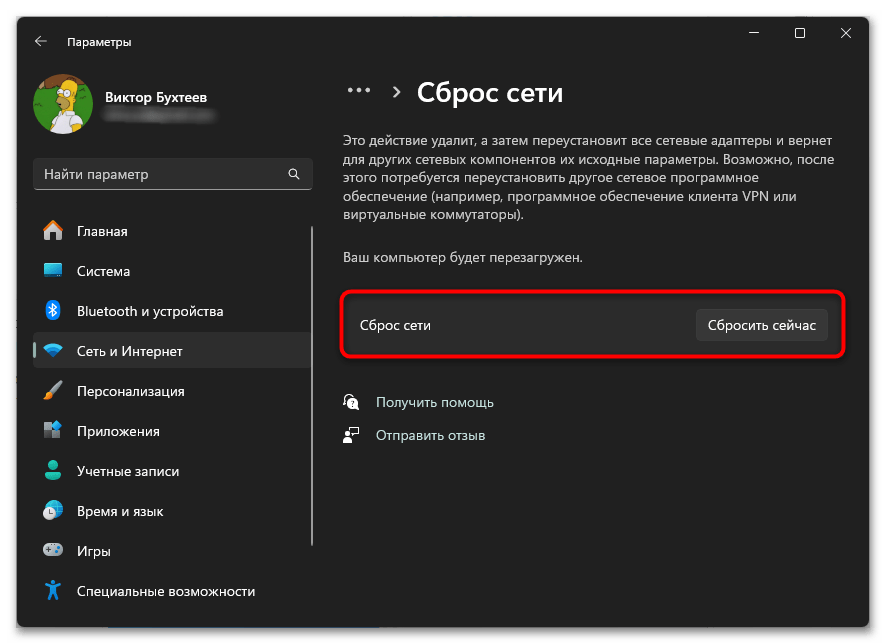Screen dimensions: 886x644
Task: Open the Главная home icon
Action: [53, 231]
